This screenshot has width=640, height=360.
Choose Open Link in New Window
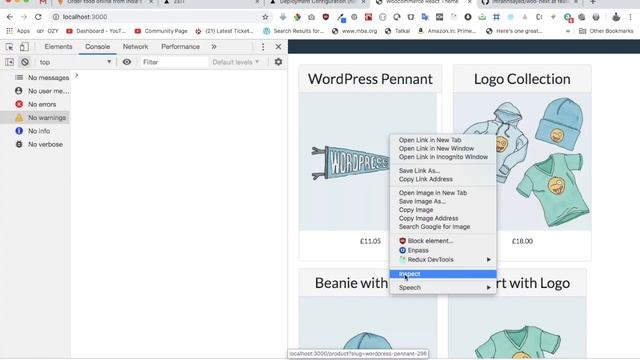click(x=443, y=149)
